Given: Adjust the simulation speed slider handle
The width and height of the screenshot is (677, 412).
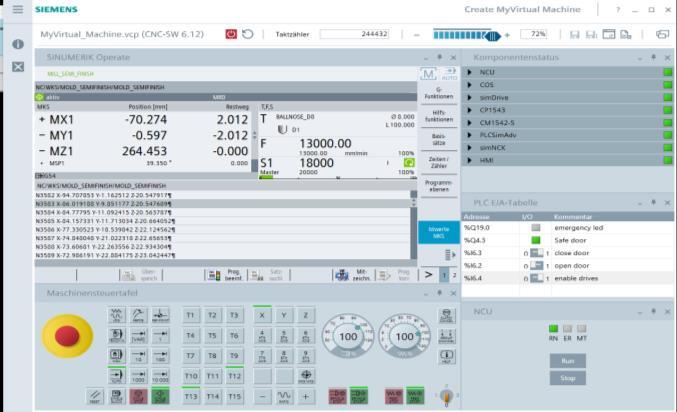Looking at the screenshot, I should point(493,36).
